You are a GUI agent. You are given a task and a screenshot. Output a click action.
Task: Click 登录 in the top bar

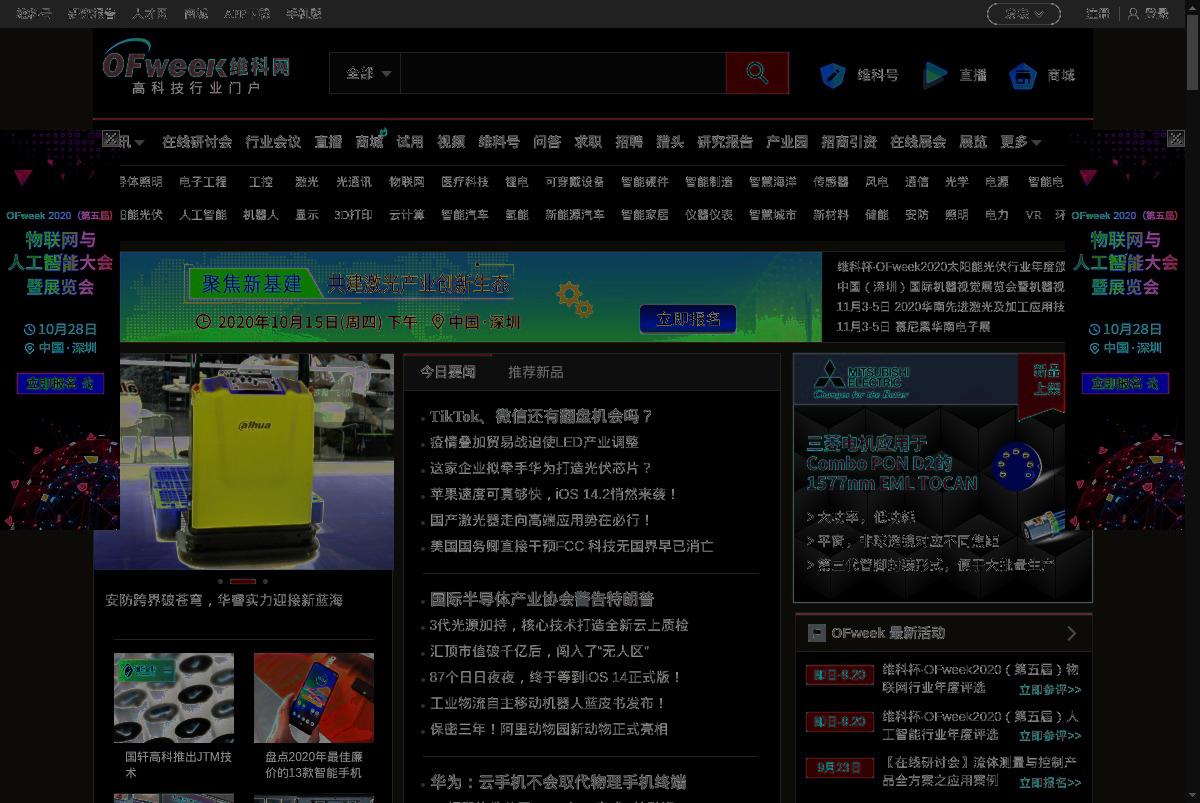pos(1156,14)
